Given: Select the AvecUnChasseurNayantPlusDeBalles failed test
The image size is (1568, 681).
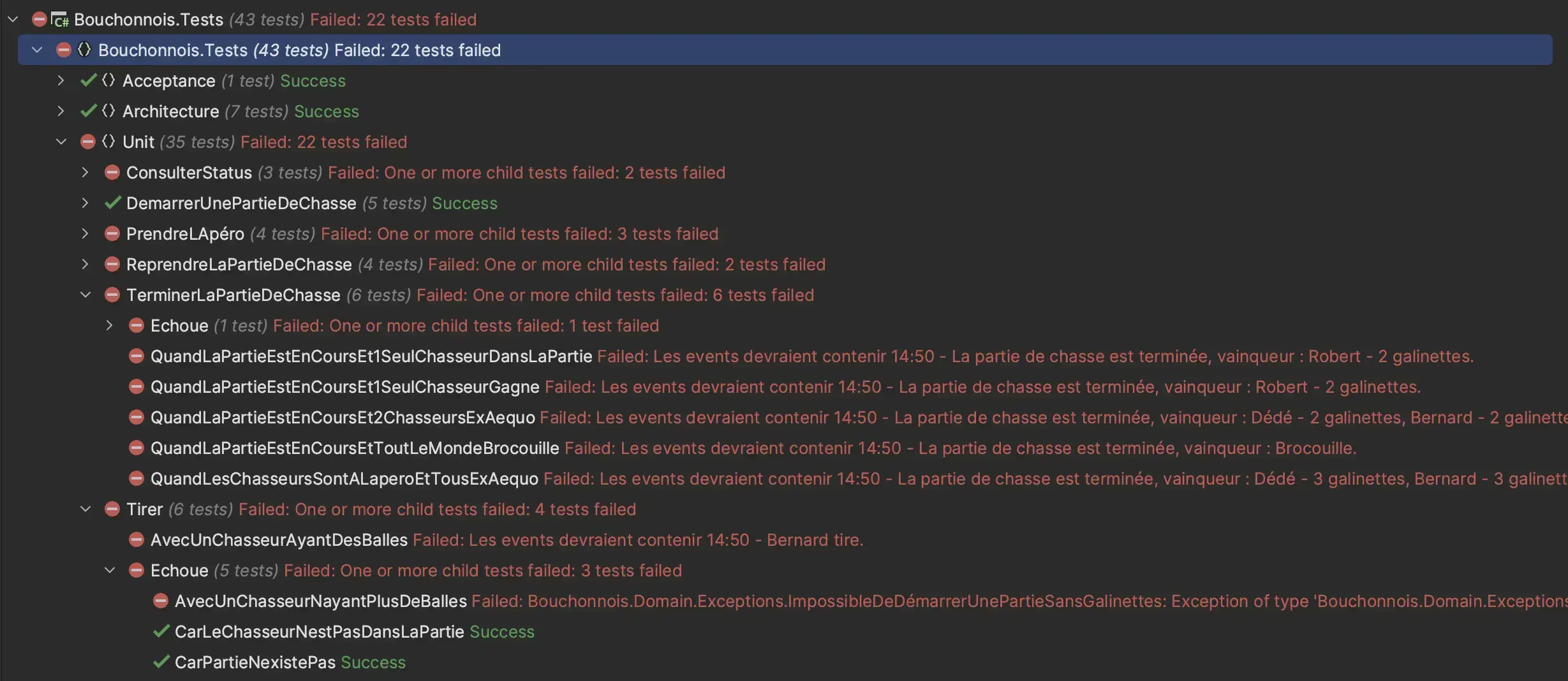Looking at the screenshot, I should pyautogui.click(x=320, y=601).
